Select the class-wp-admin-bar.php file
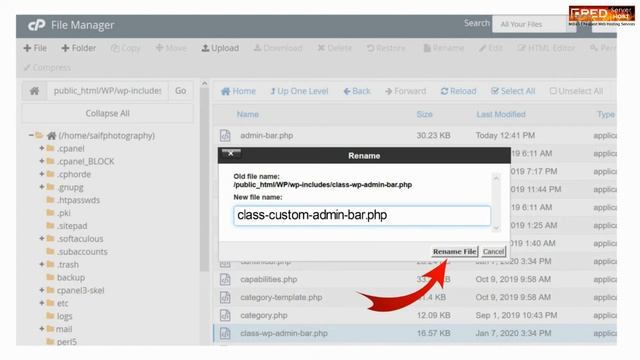Viewport: 640px width, 360px height. tap(284, 333)
